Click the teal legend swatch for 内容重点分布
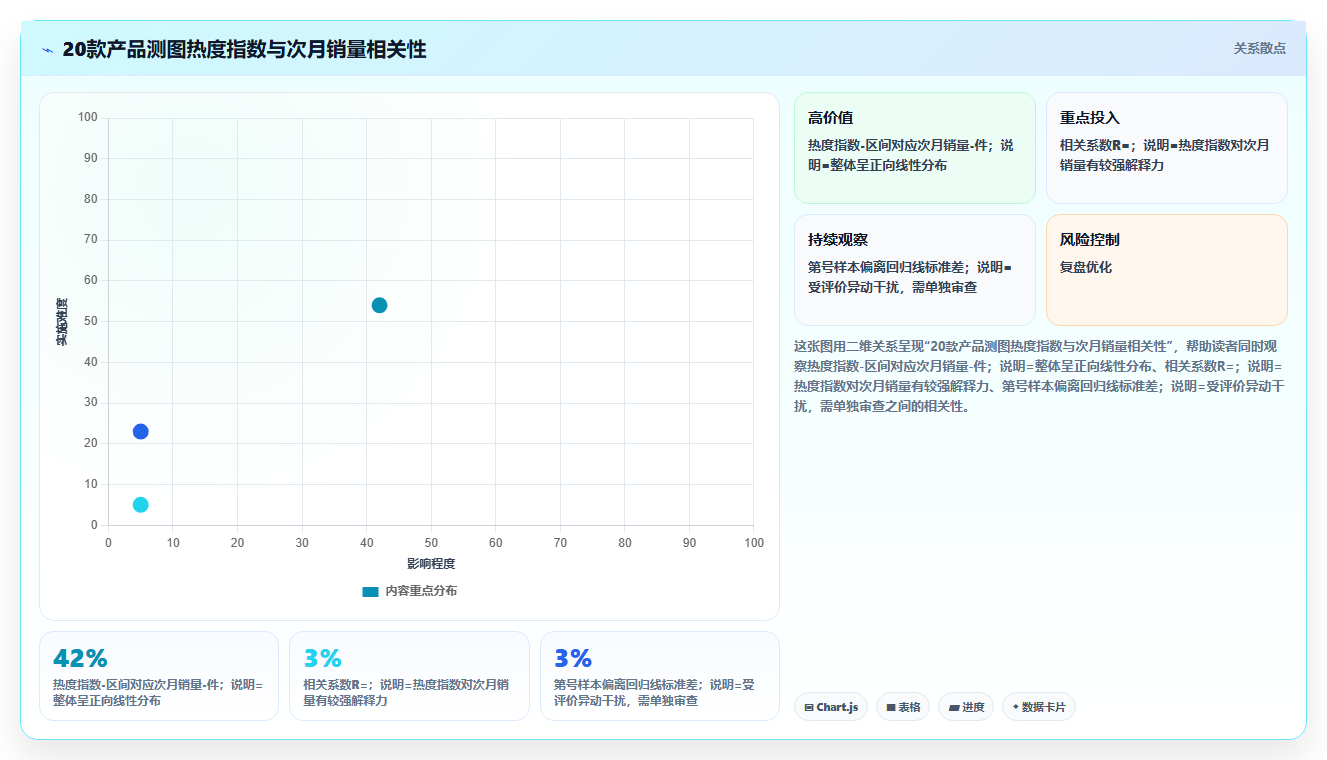 tap(370, 592)
